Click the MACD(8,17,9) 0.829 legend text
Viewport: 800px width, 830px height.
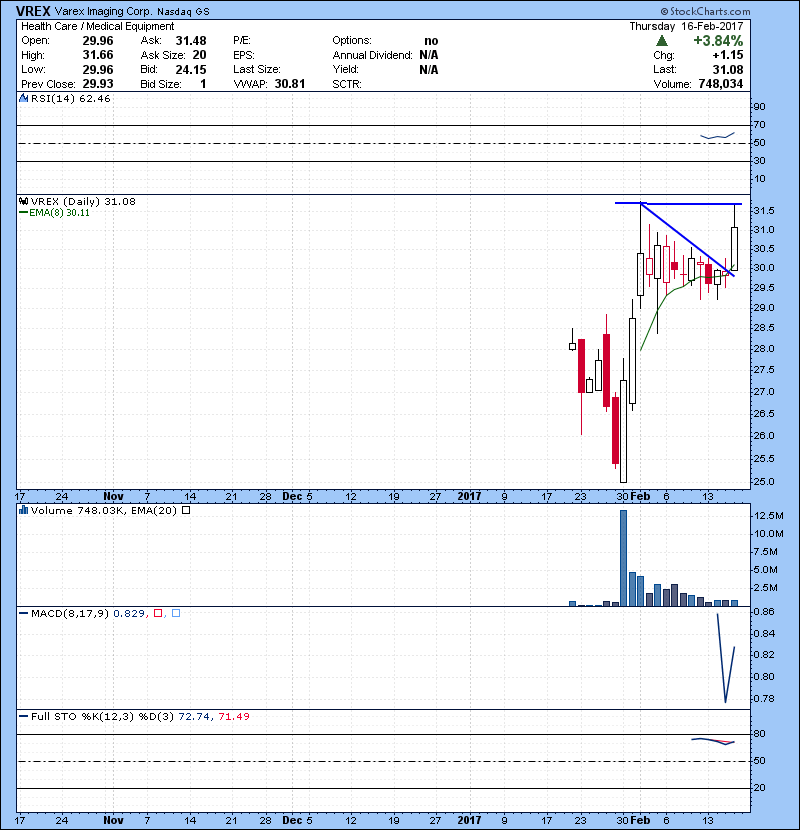point(87,613)
